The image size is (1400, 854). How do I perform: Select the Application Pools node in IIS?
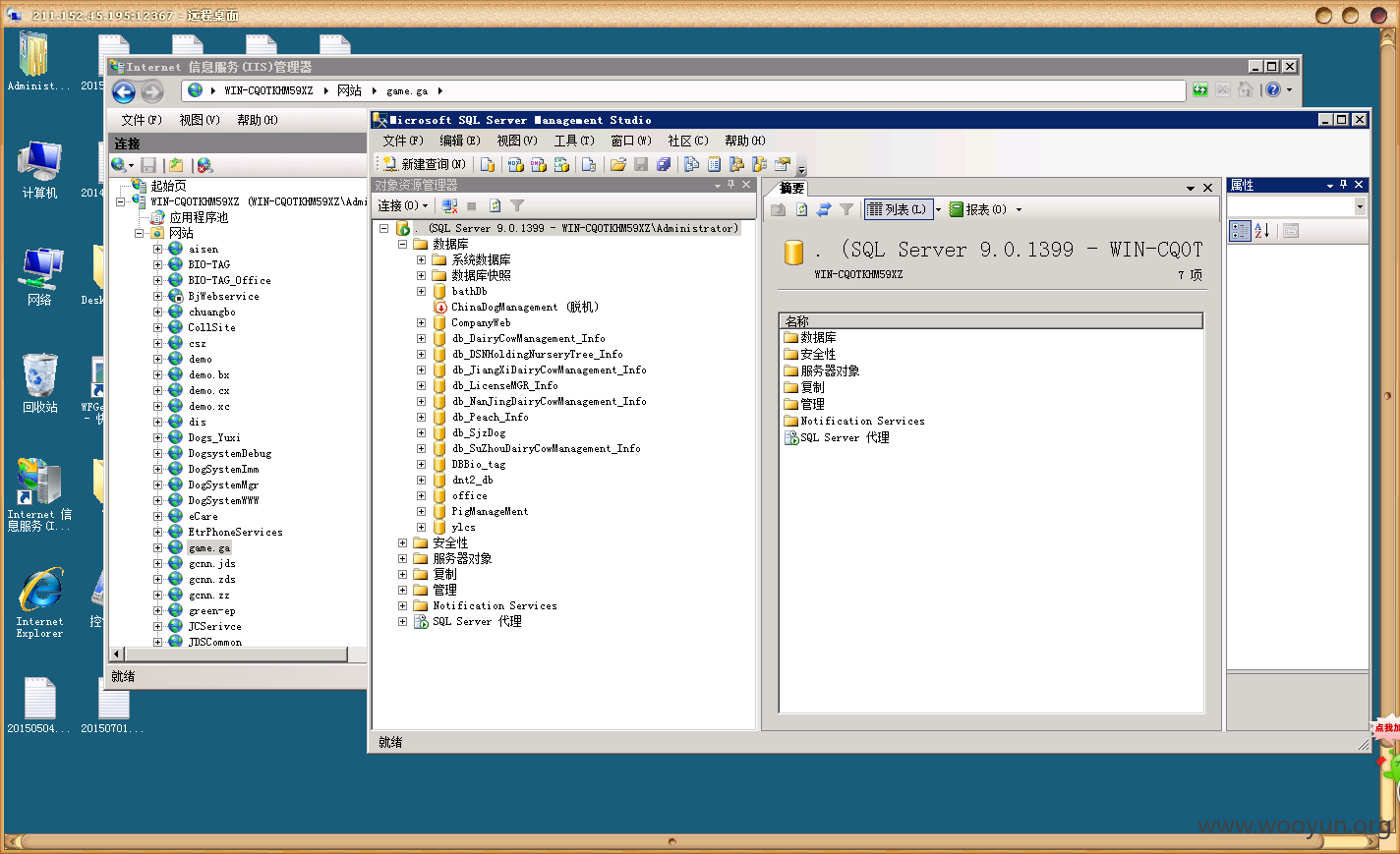point(199,217)
